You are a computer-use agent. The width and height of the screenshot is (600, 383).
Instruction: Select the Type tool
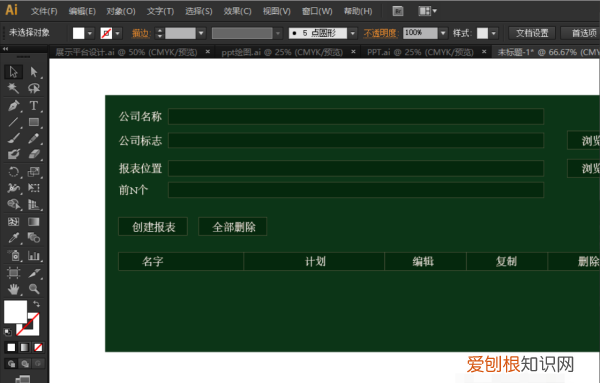coord(34,106)
